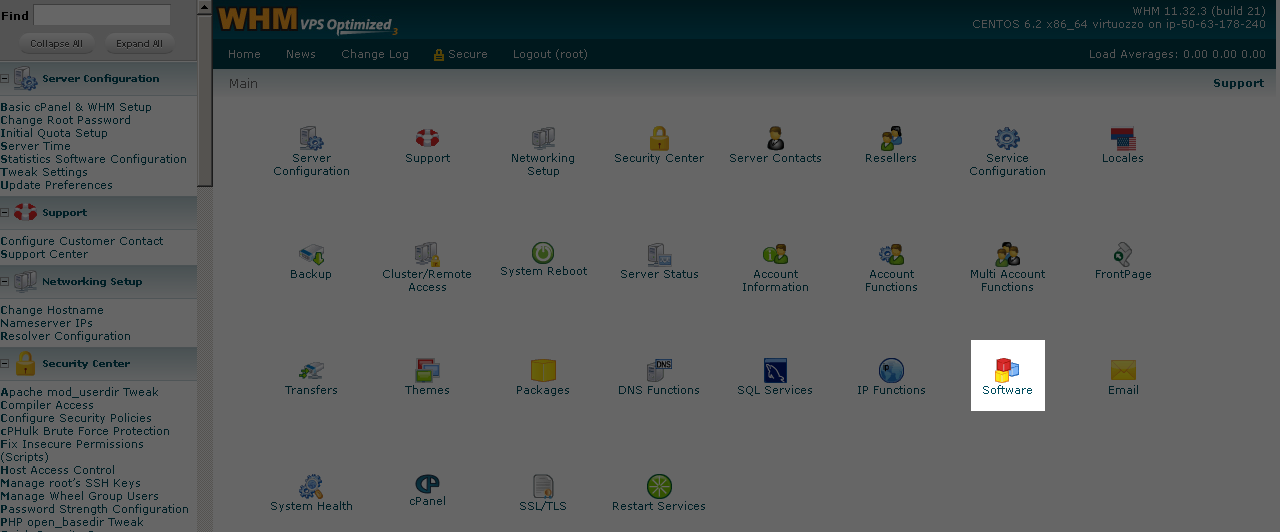Click the Collapse All button

point(56,43)
